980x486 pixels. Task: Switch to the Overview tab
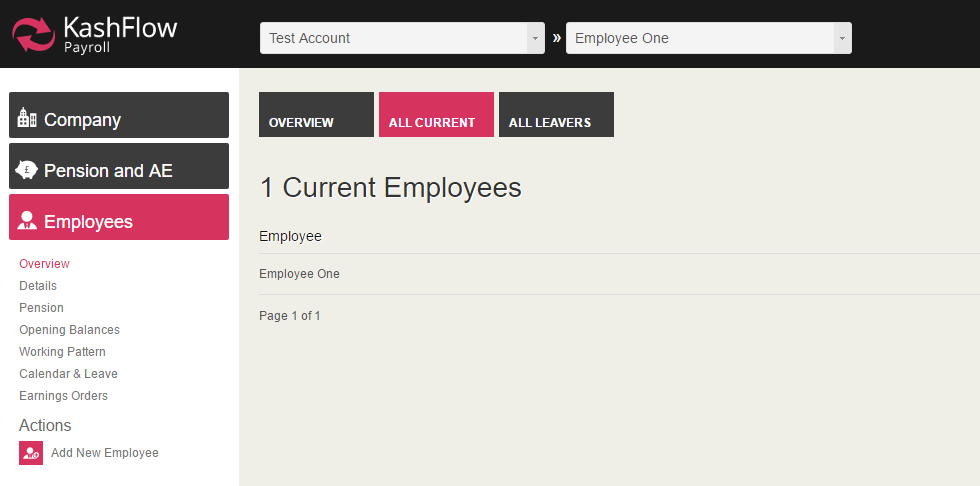[x=316, y=115]
